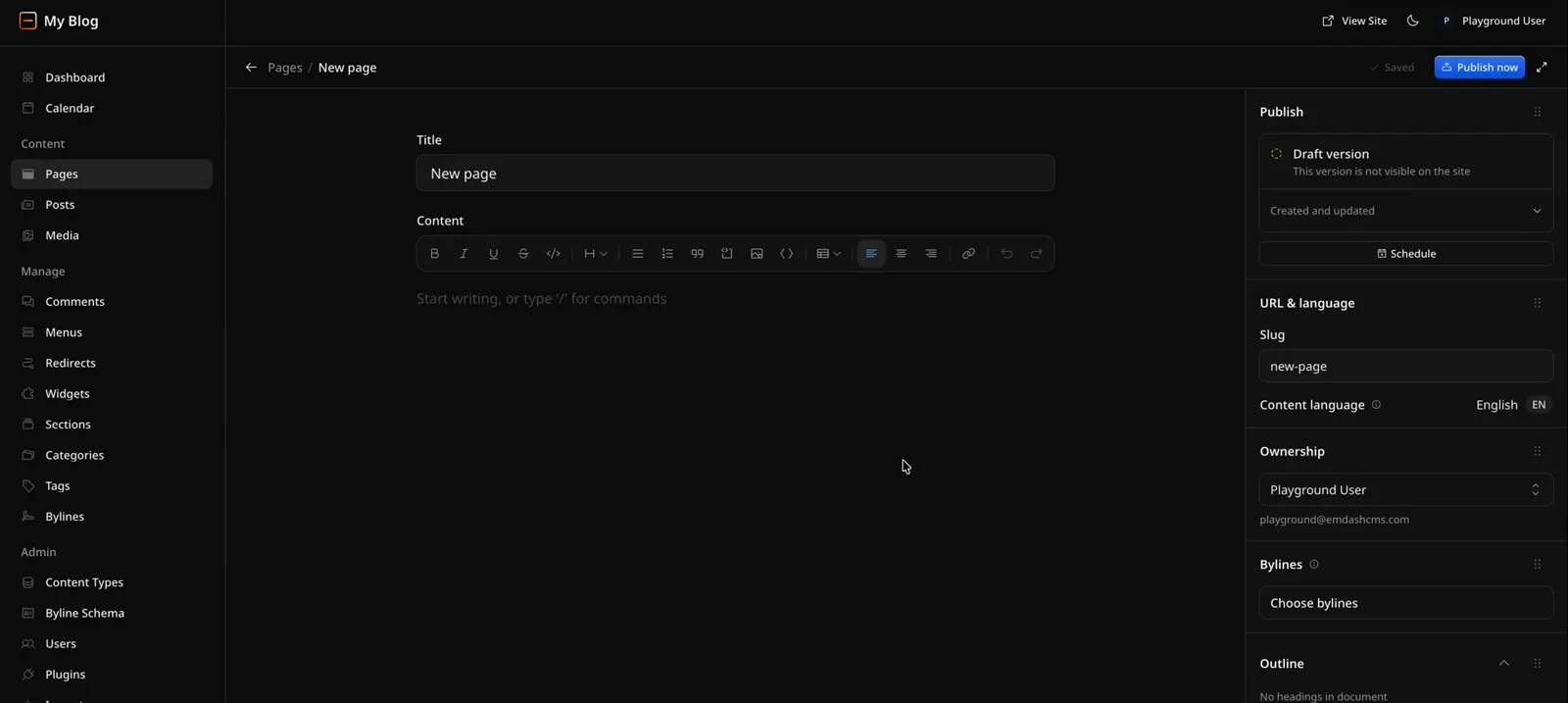Open Menus in sidebar
This screenshot has width=1568, height=703.
[x=112, y=332]
